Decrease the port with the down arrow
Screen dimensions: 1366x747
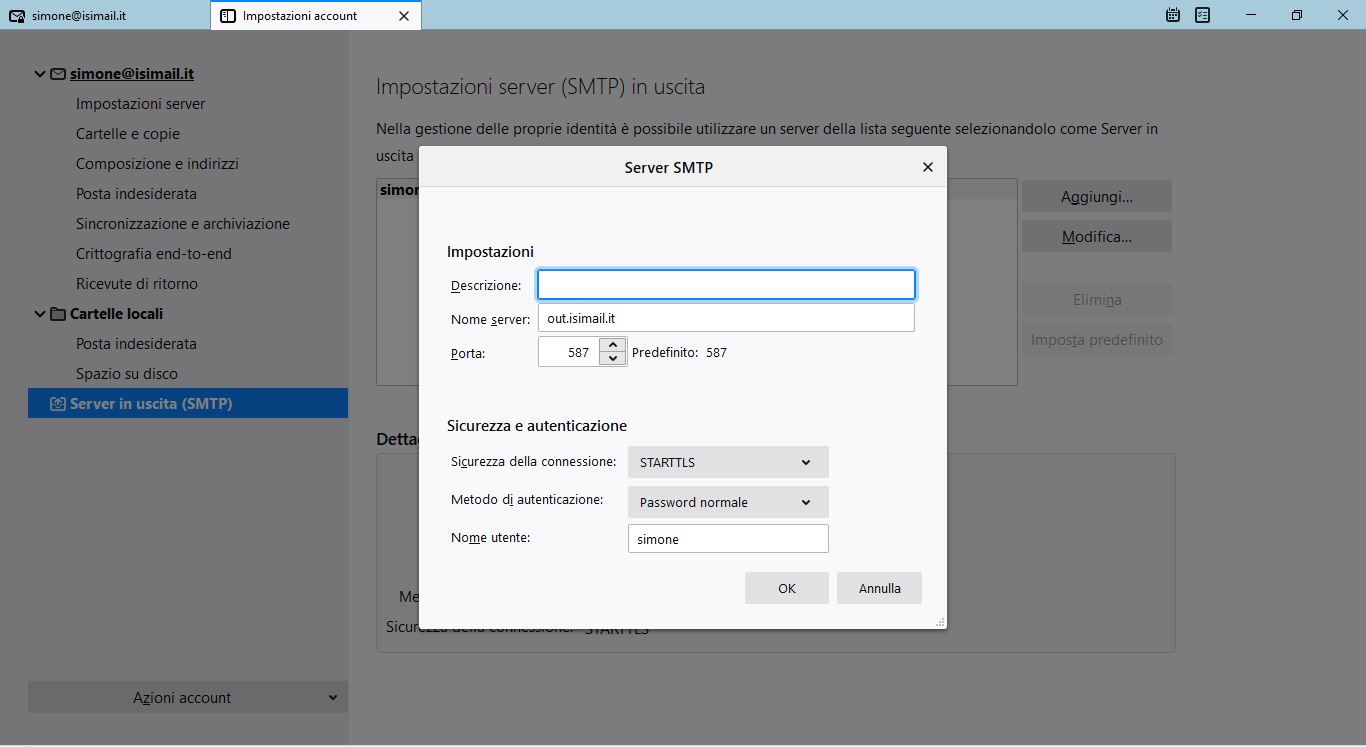coord(613,359)
